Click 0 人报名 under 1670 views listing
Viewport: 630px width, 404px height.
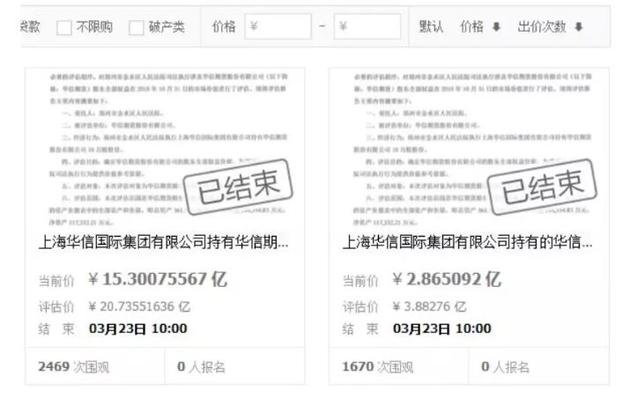tap(505, 367)
